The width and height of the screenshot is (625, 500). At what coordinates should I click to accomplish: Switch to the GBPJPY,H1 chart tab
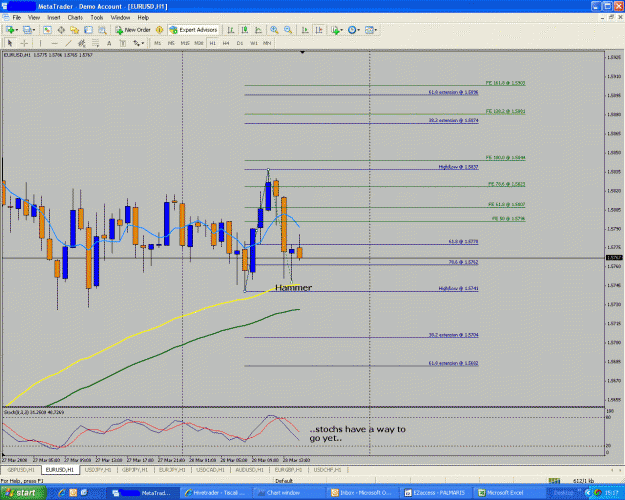pyautogui.click(x=135, y=470)
